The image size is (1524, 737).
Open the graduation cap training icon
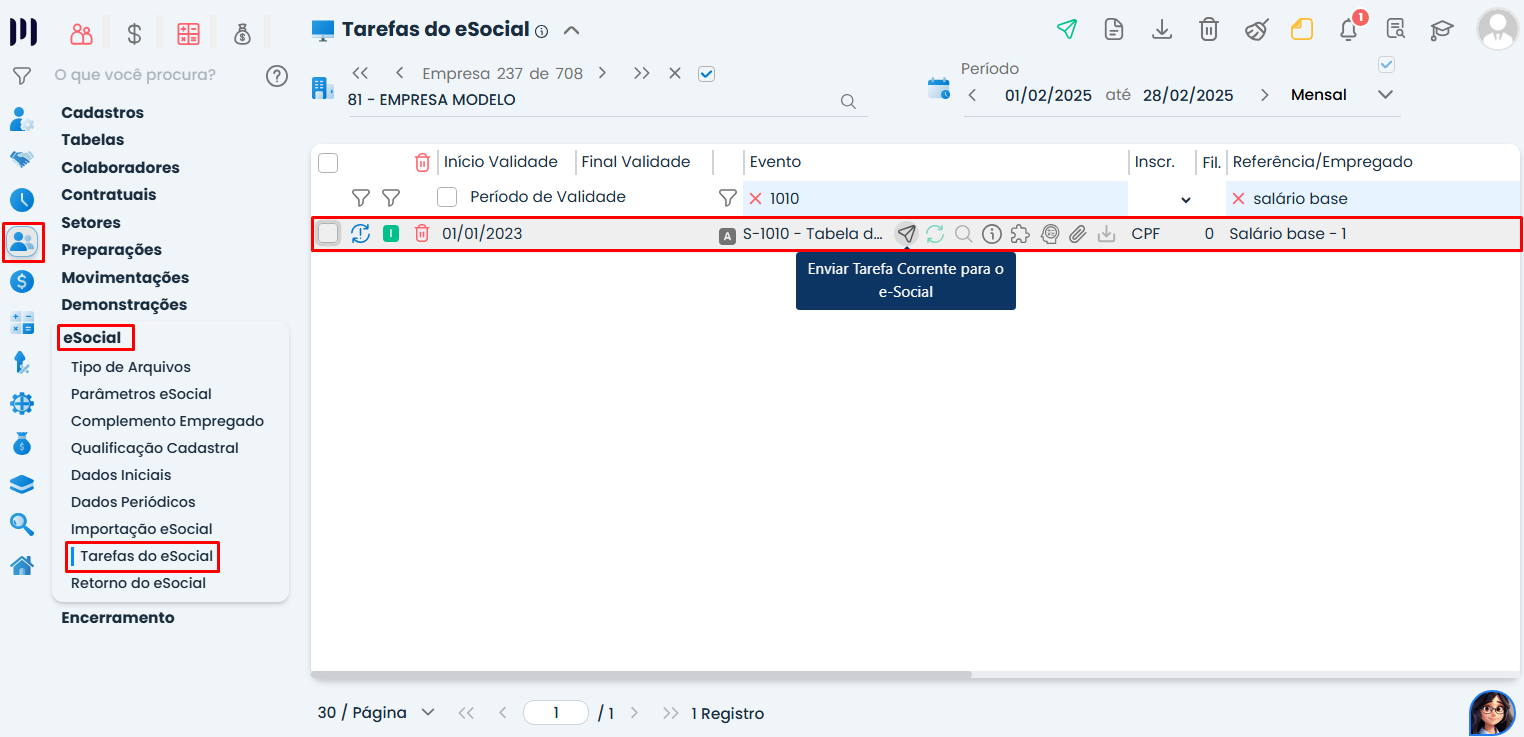pyautogui.click(x=1442, y=29)
